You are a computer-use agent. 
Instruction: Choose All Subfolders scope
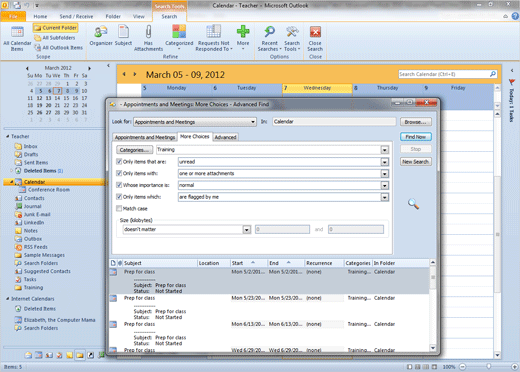(x=55, y=38)
